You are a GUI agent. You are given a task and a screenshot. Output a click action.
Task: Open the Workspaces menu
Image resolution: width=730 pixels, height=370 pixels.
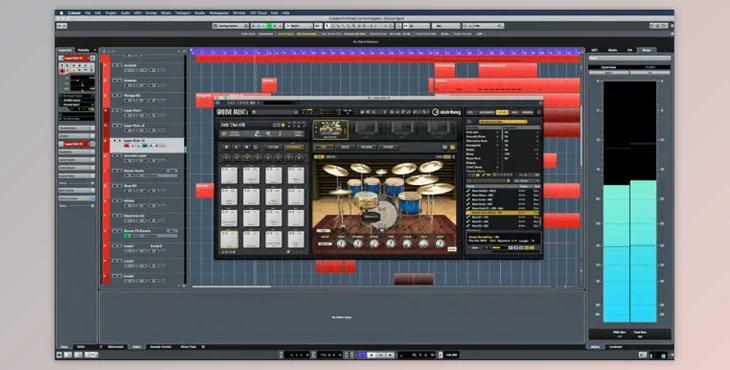219,13
